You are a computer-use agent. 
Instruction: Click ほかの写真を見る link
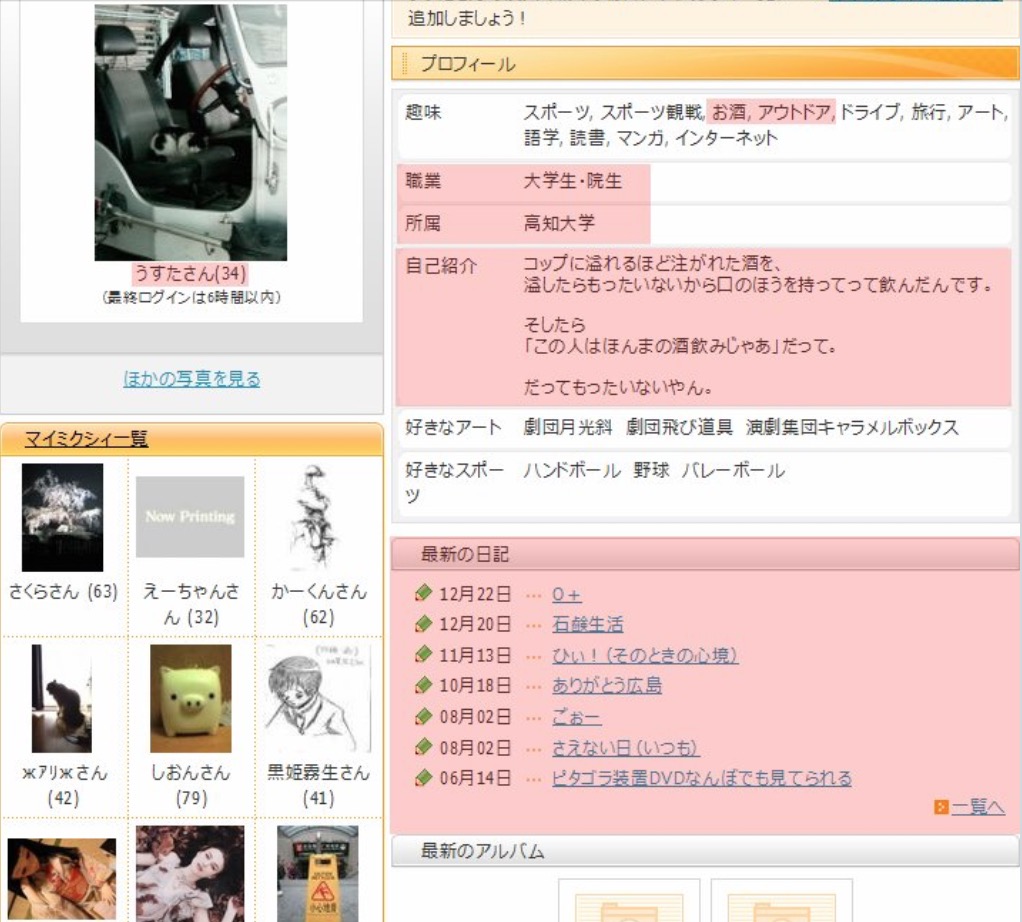192,379
